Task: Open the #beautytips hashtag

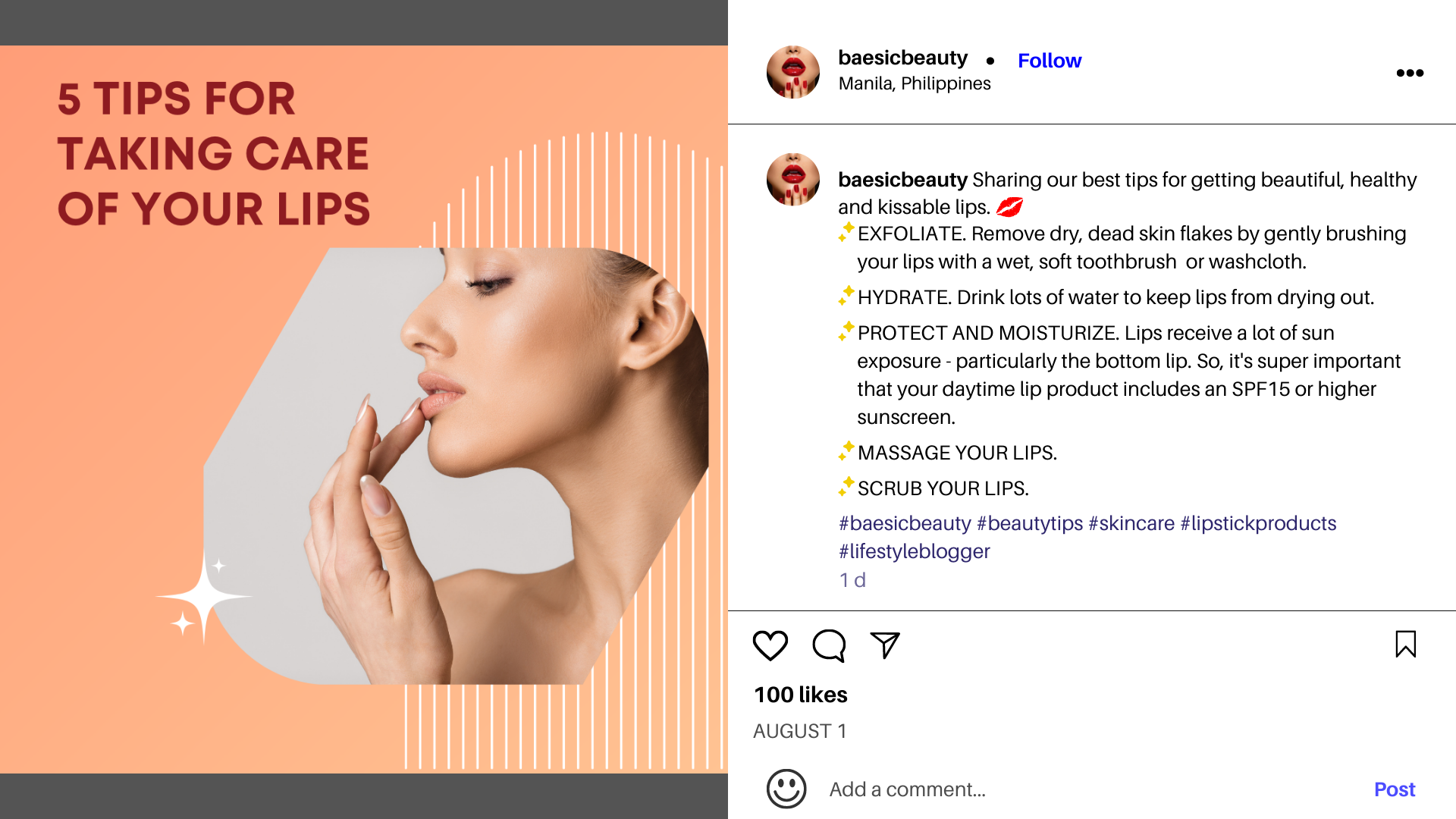Action: point(1029,523)
